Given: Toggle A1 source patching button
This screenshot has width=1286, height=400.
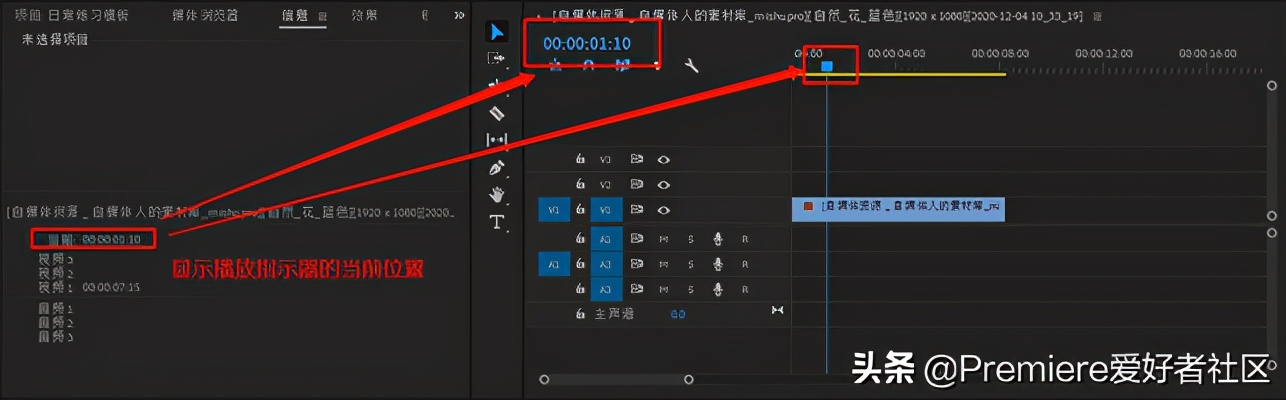Looking at the screenshot, I should [553, 264].
